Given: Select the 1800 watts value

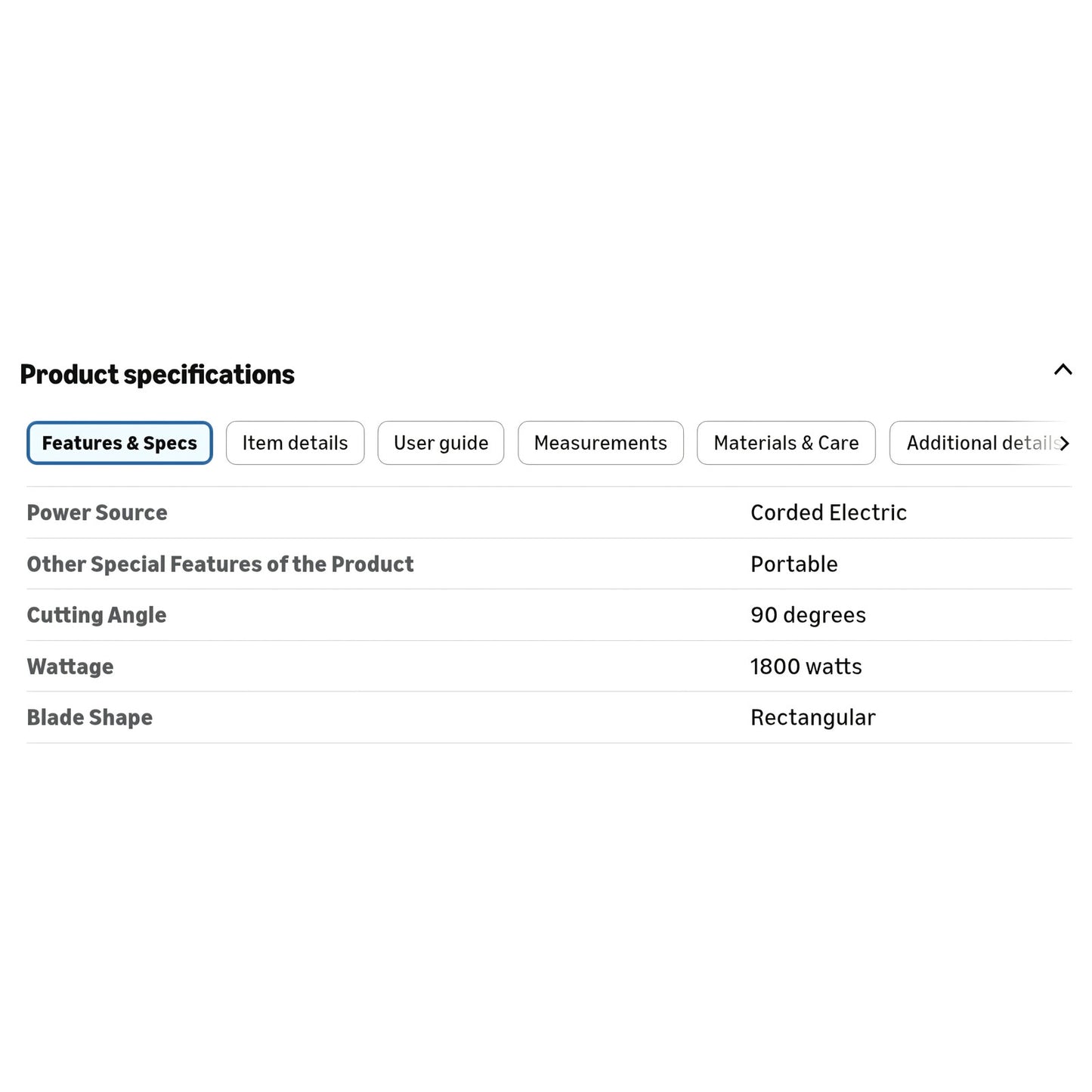Looking at the screenshot, I should (806, 667).
